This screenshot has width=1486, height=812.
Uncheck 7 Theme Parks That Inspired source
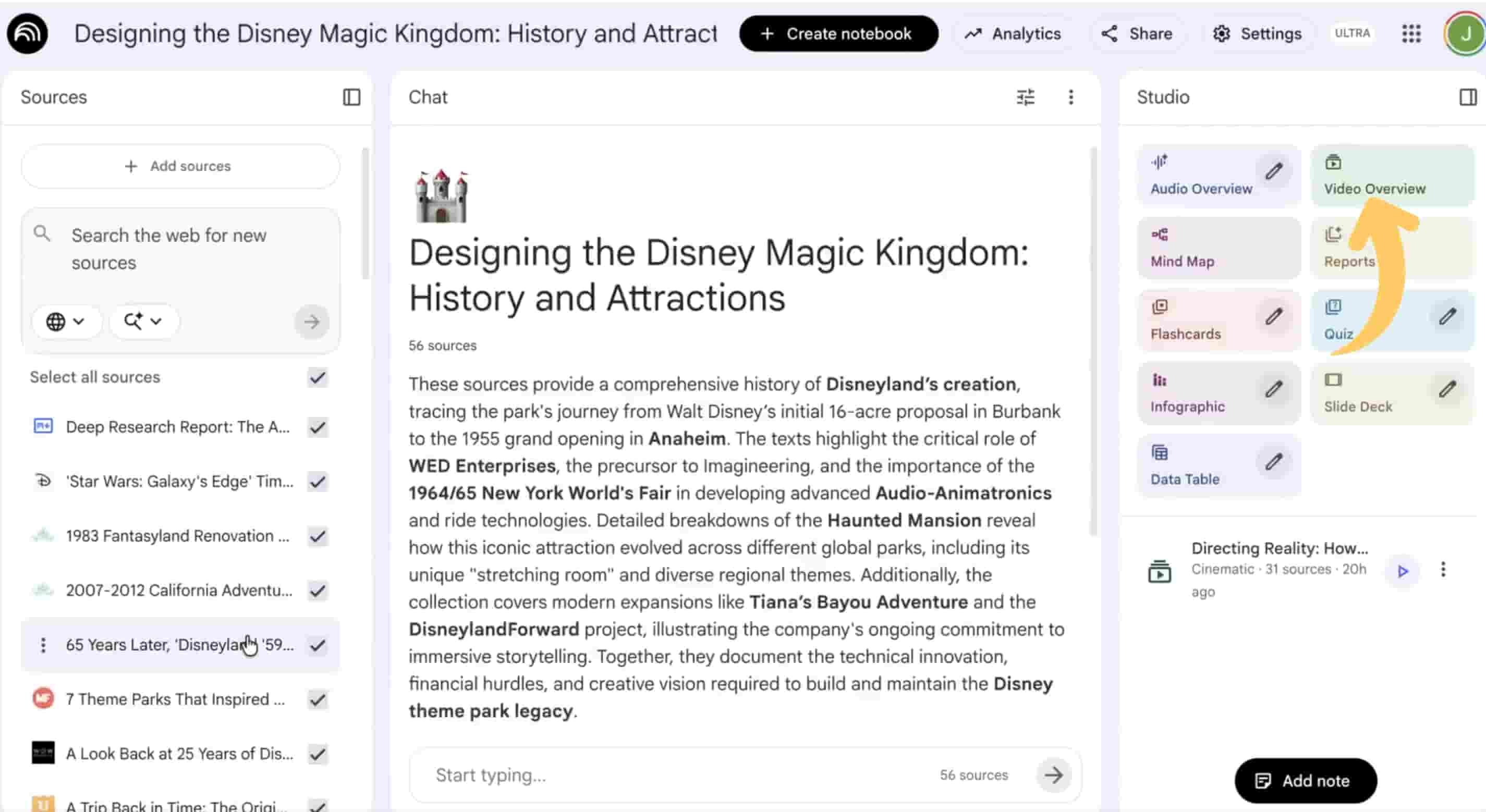318,699
